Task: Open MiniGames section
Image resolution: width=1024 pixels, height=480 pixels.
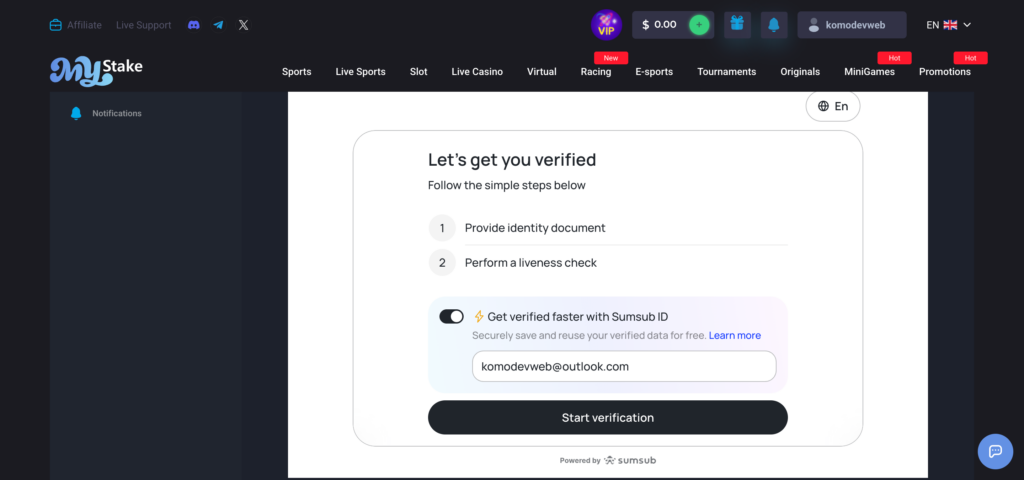Action: (869, 72)
